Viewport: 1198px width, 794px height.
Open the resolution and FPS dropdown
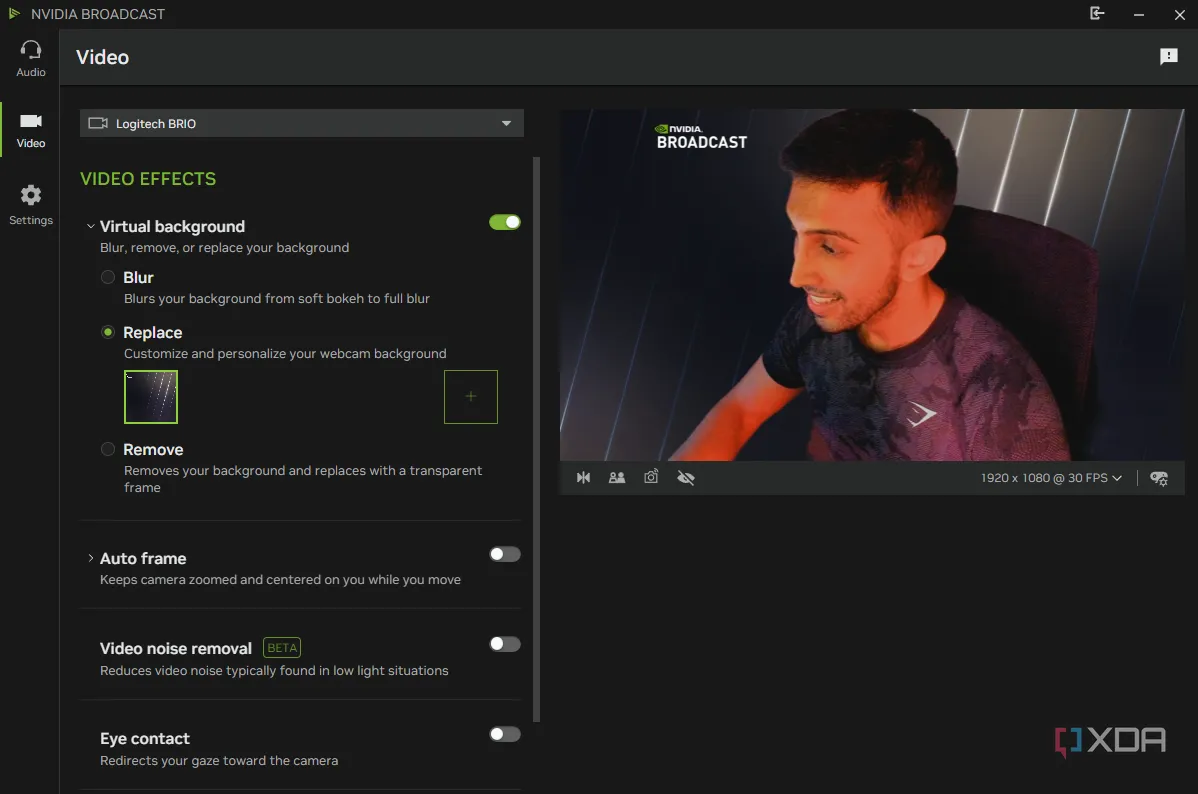point(1050,477)
